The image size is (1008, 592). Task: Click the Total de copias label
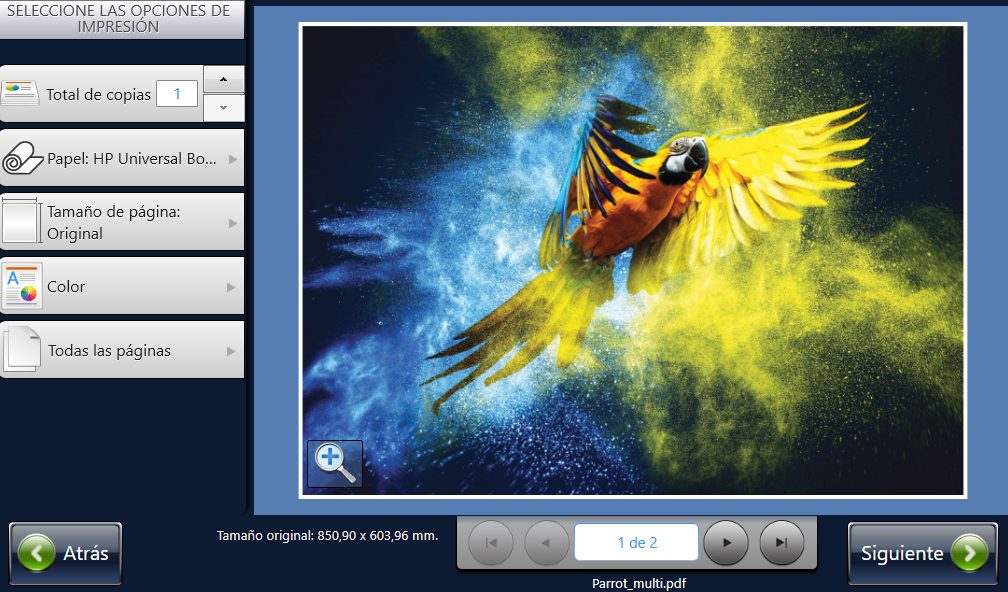click(98, 94)
